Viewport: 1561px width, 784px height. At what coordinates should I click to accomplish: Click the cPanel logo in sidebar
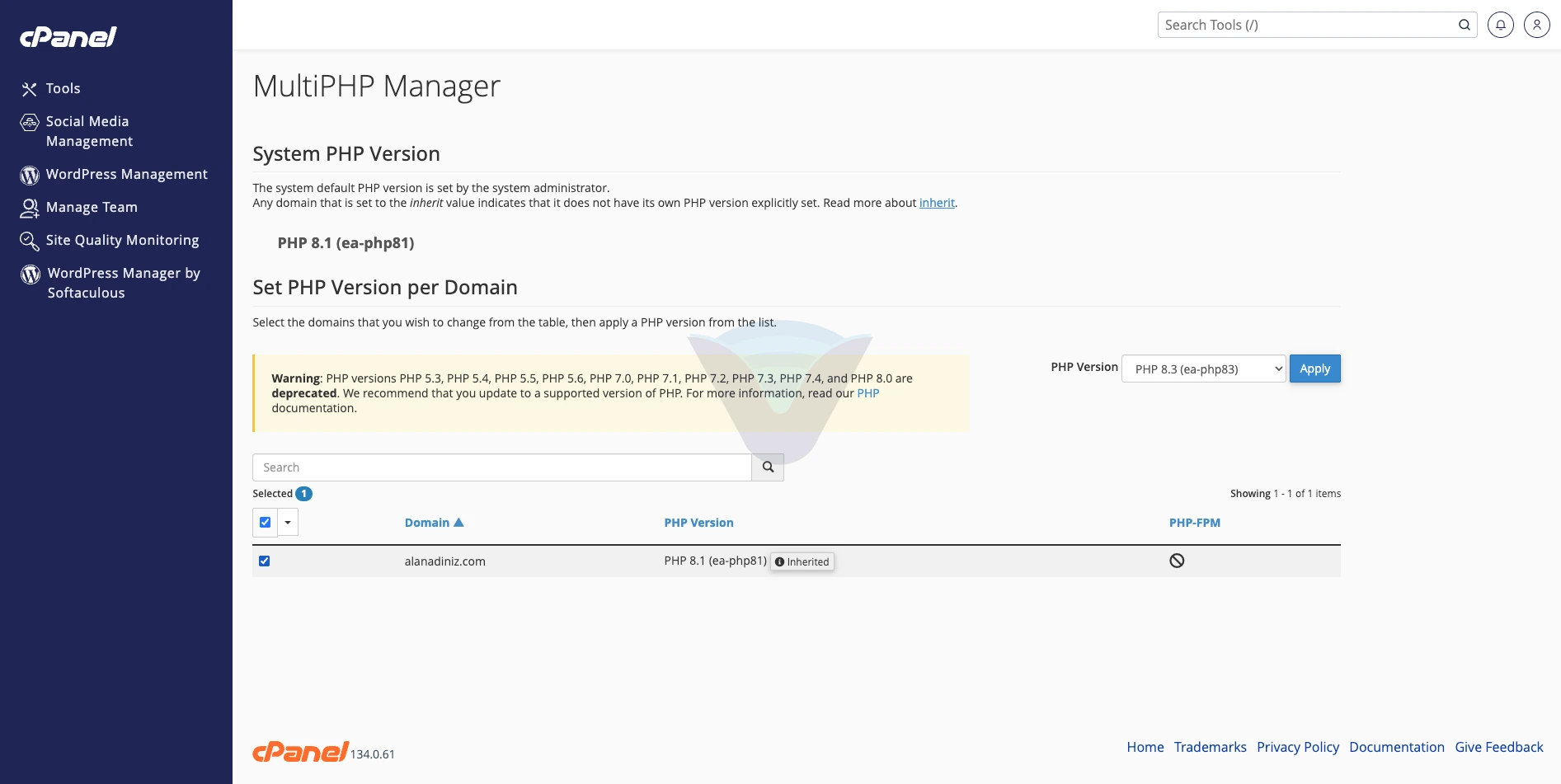68,37
